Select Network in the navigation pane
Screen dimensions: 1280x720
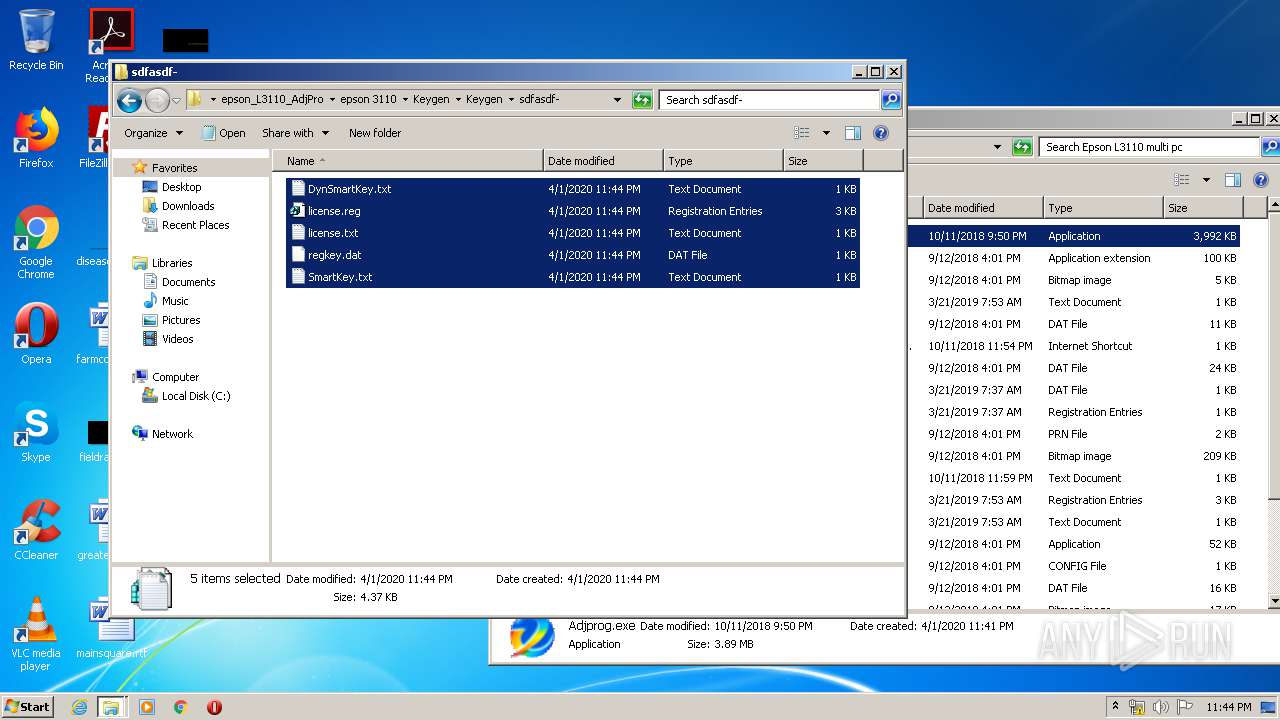coord(172,434)
